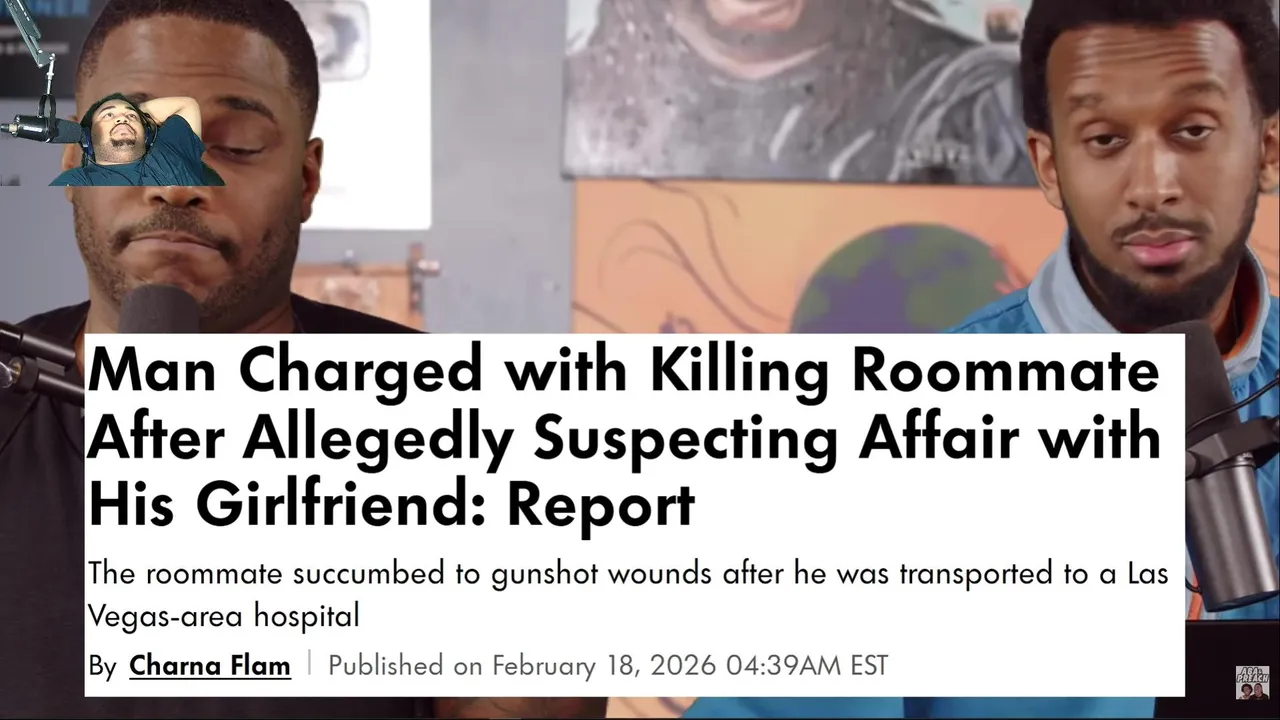Viewport: 1280px width, 720px height.
Task: Click the By label before author name
Action: coord(102,666)
